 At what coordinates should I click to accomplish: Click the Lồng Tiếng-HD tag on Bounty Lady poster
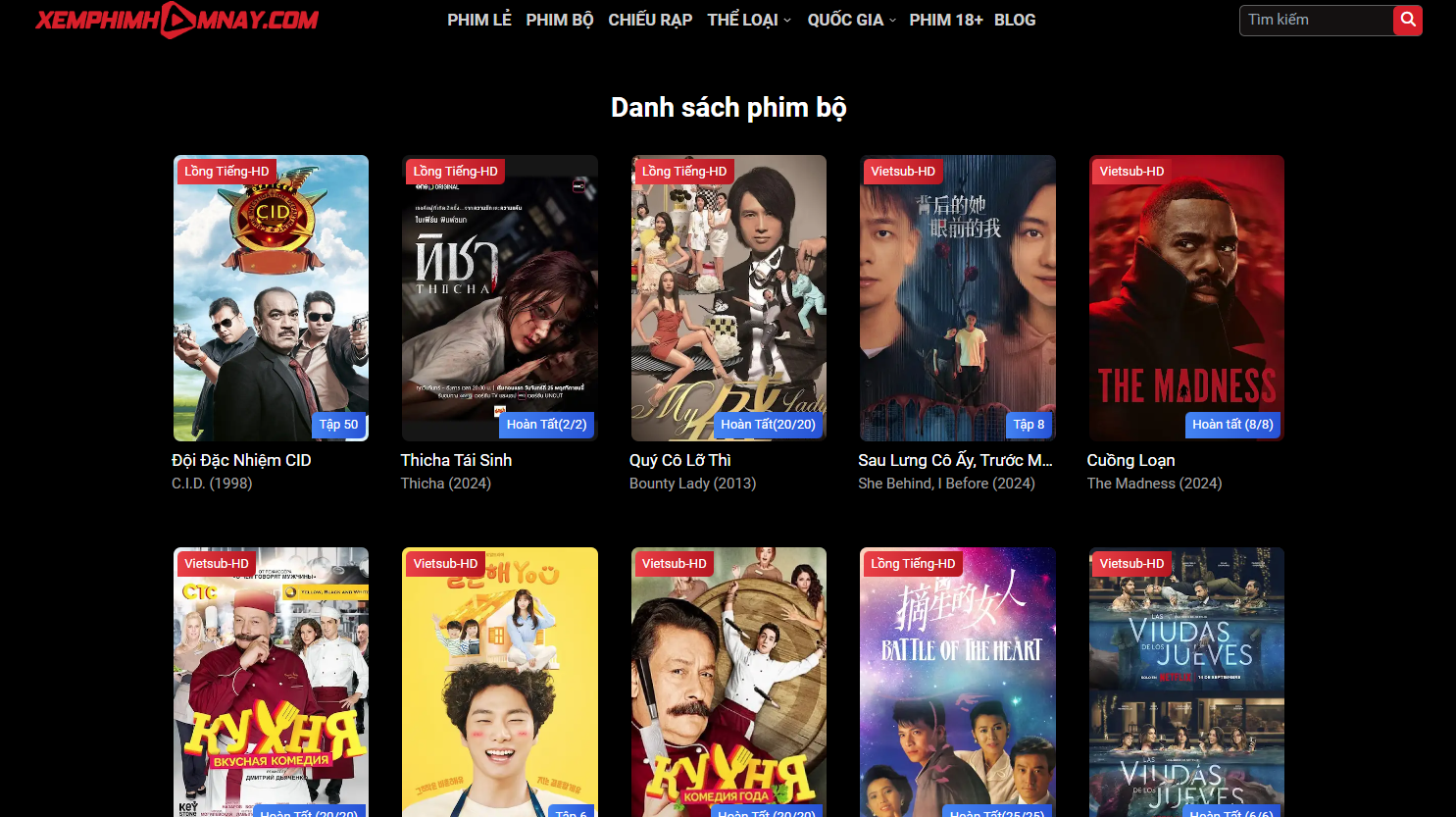(x=684, y=172)
